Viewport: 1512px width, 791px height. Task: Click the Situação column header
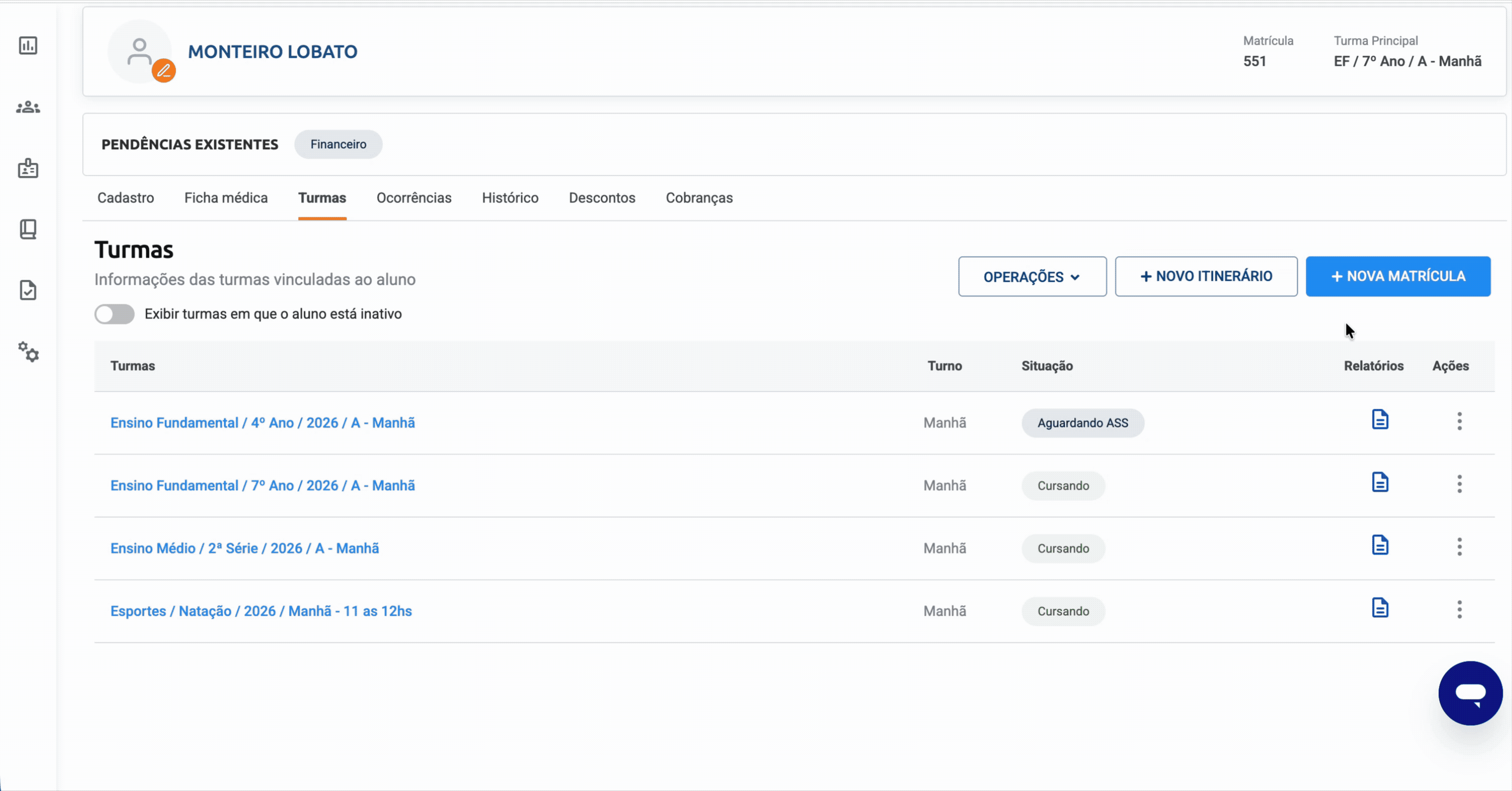(1047, 366)
